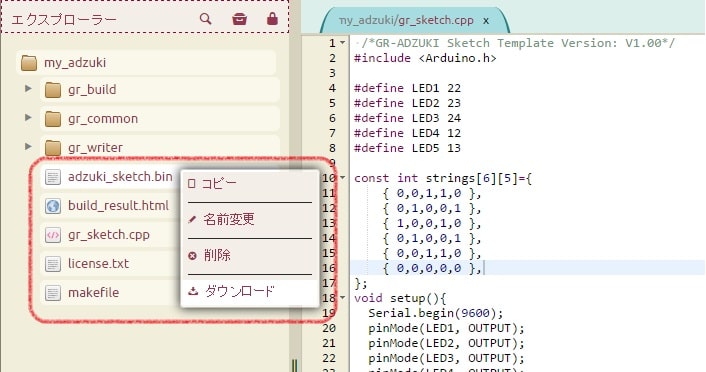Select the my_adzuki root folder
This screenshot has height=372, width=706.
146,63
